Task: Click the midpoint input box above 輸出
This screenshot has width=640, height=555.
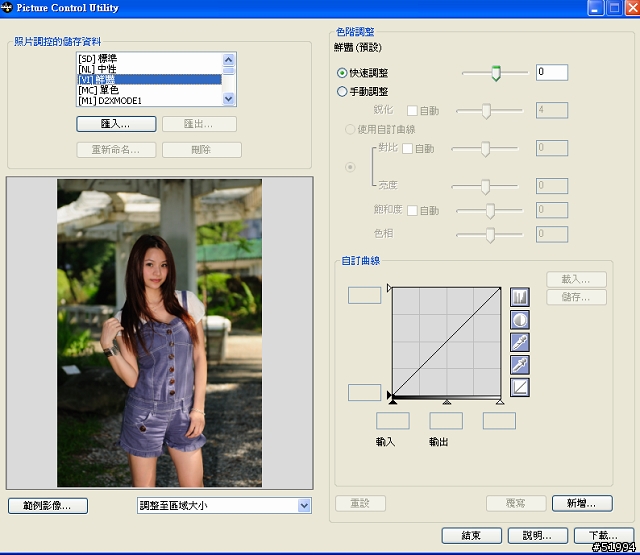Action: click(x=446, y=421)
